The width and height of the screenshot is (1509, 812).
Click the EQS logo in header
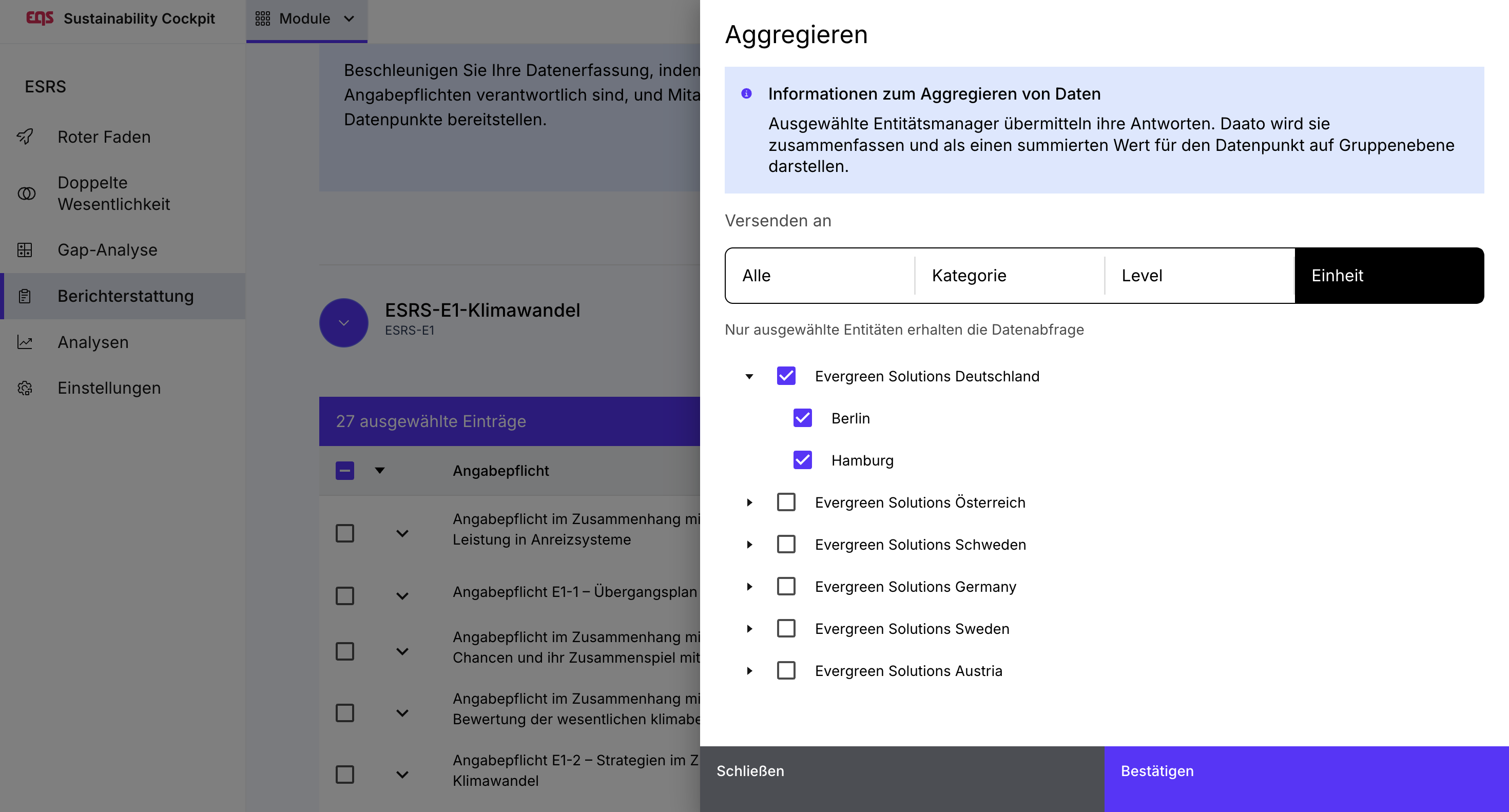coord(40,18)
